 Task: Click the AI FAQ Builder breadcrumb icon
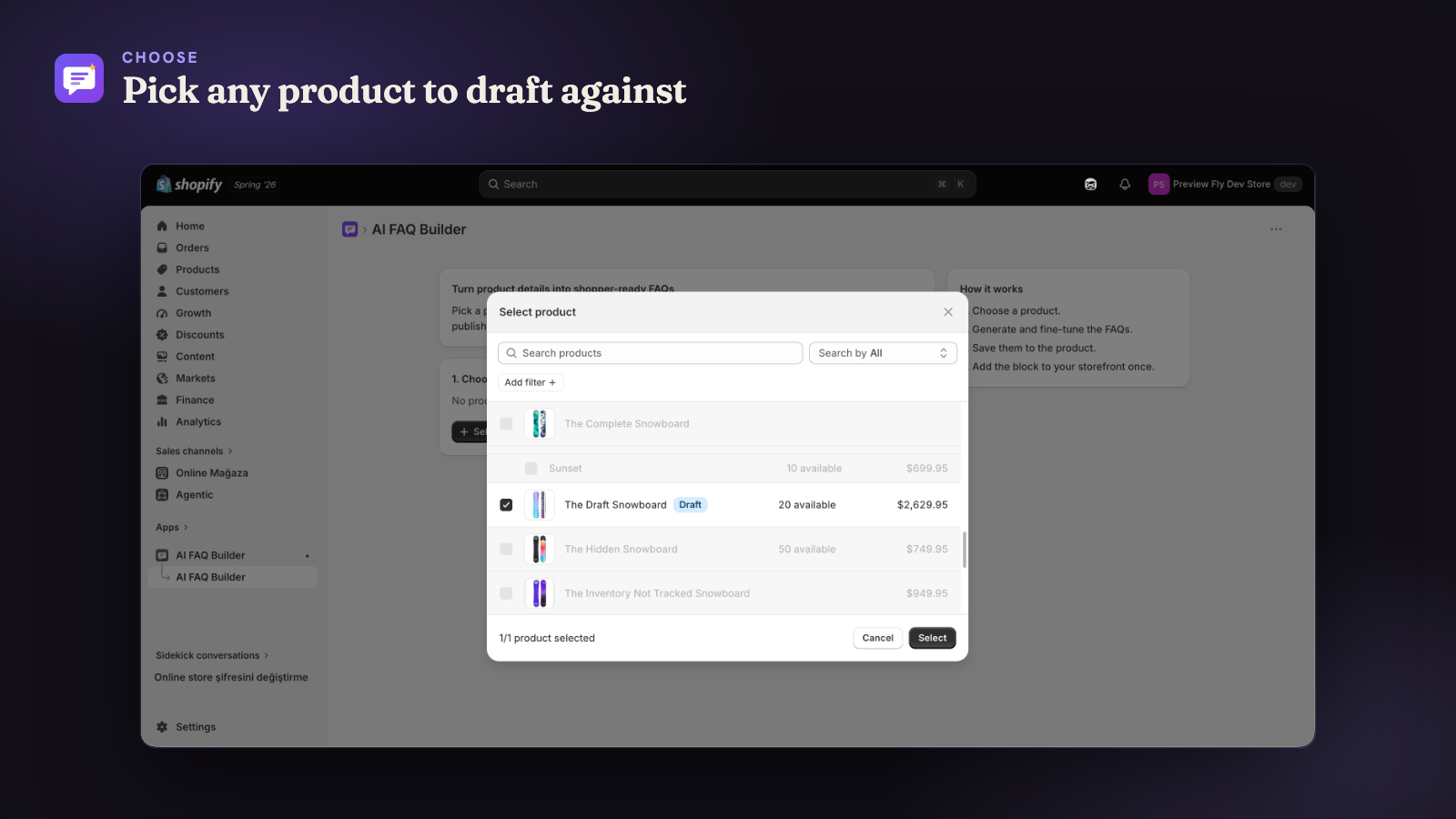pyautogui.click(x=349, y=229)
